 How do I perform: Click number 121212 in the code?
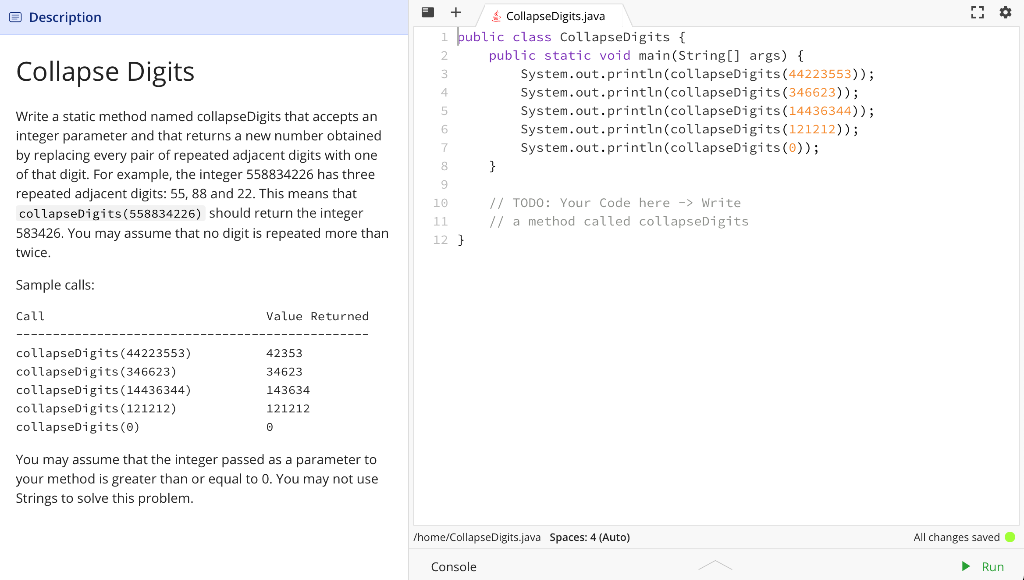pos(812,129)
